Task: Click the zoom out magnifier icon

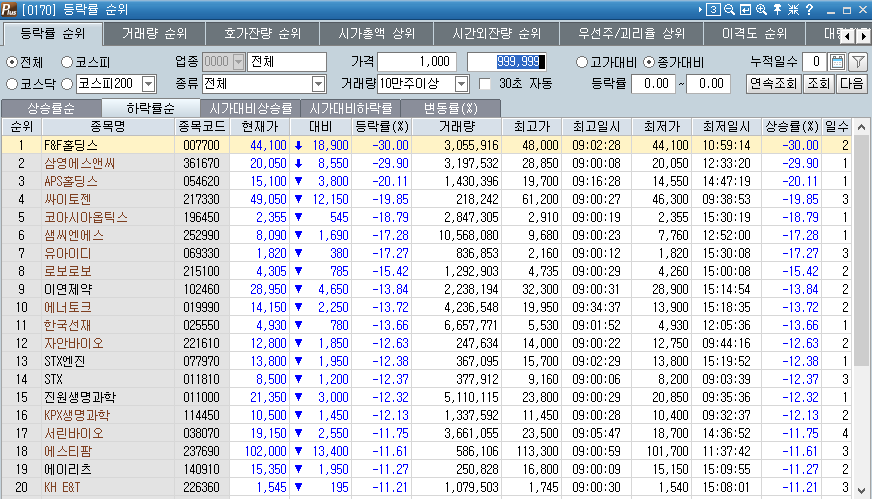Action: [x=729, y=9]
